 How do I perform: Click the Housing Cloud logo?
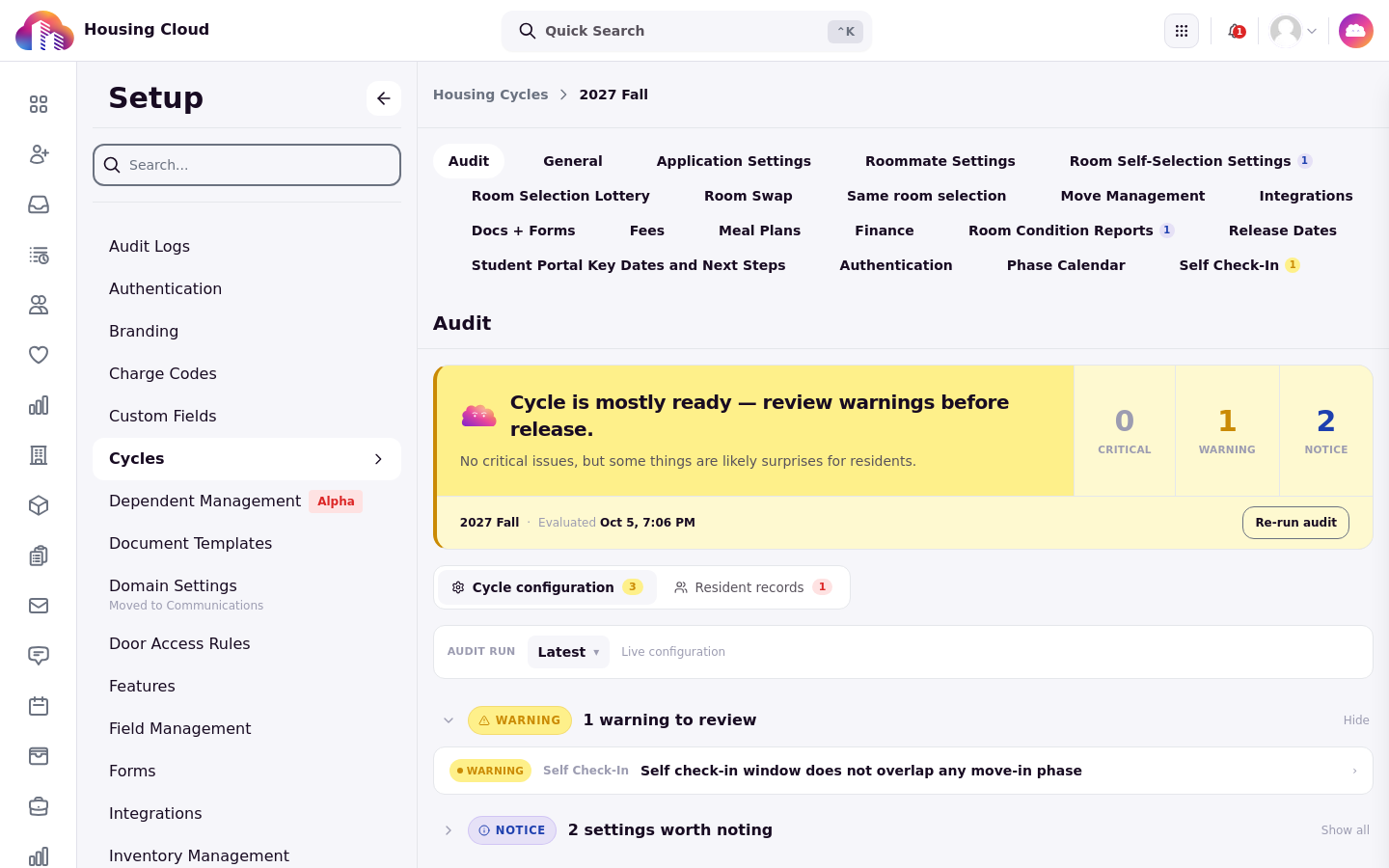(44, 31)
